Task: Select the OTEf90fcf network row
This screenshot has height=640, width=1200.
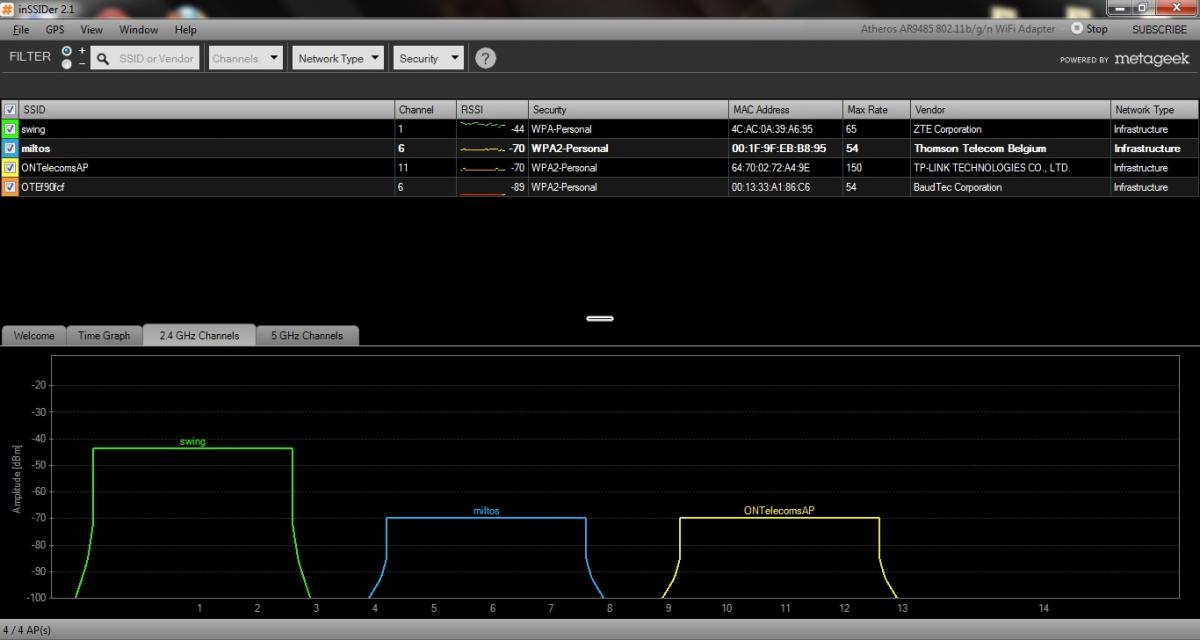Action: [x=600, y=187]
